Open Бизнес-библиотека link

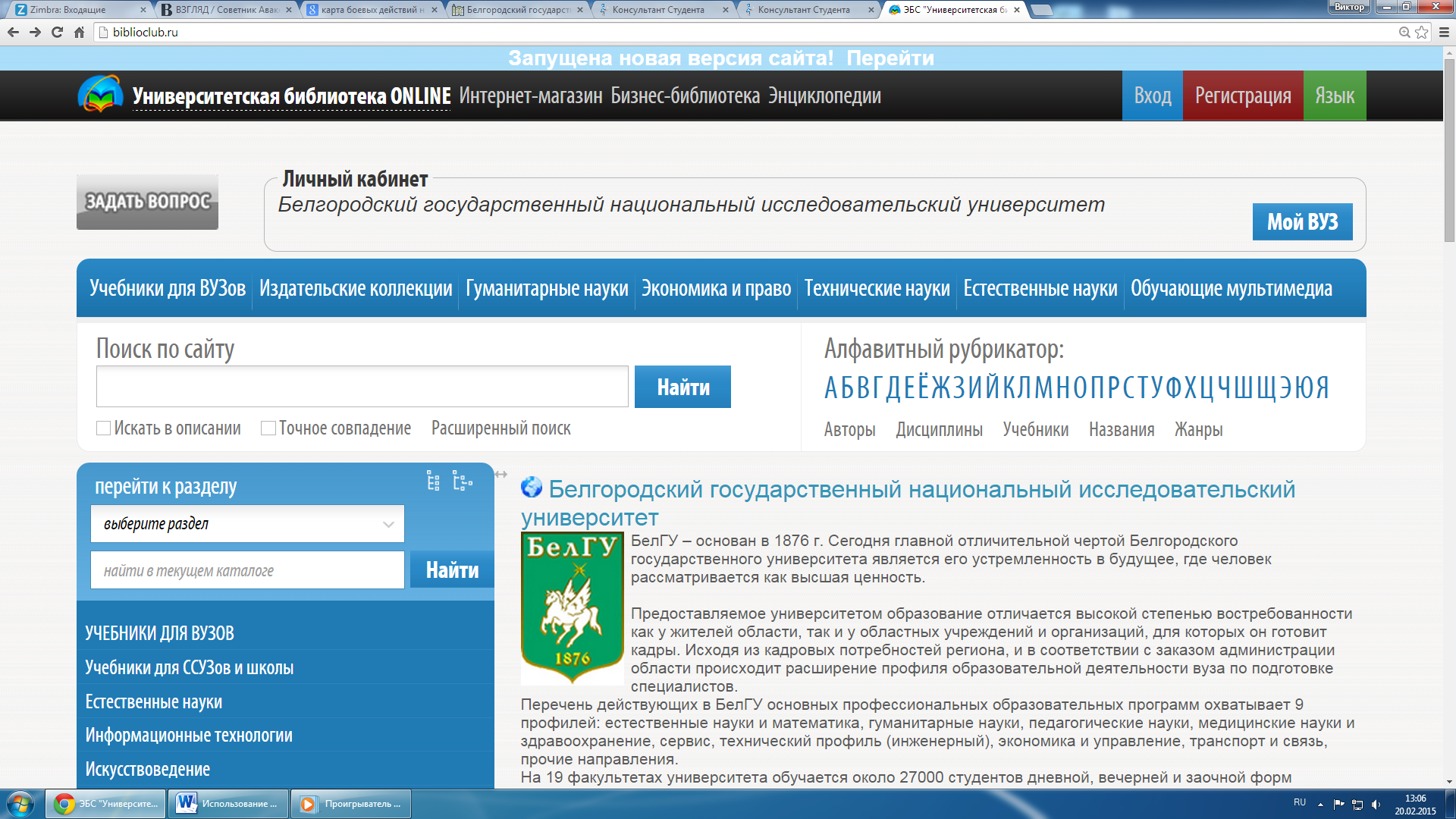pyautogui.click(x=686, y=96)
